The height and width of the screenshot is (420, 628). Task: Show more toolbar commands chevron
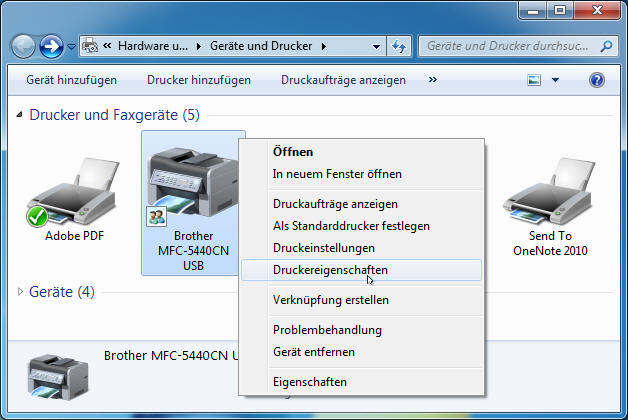pyautogui.click(x=432, y=80)
